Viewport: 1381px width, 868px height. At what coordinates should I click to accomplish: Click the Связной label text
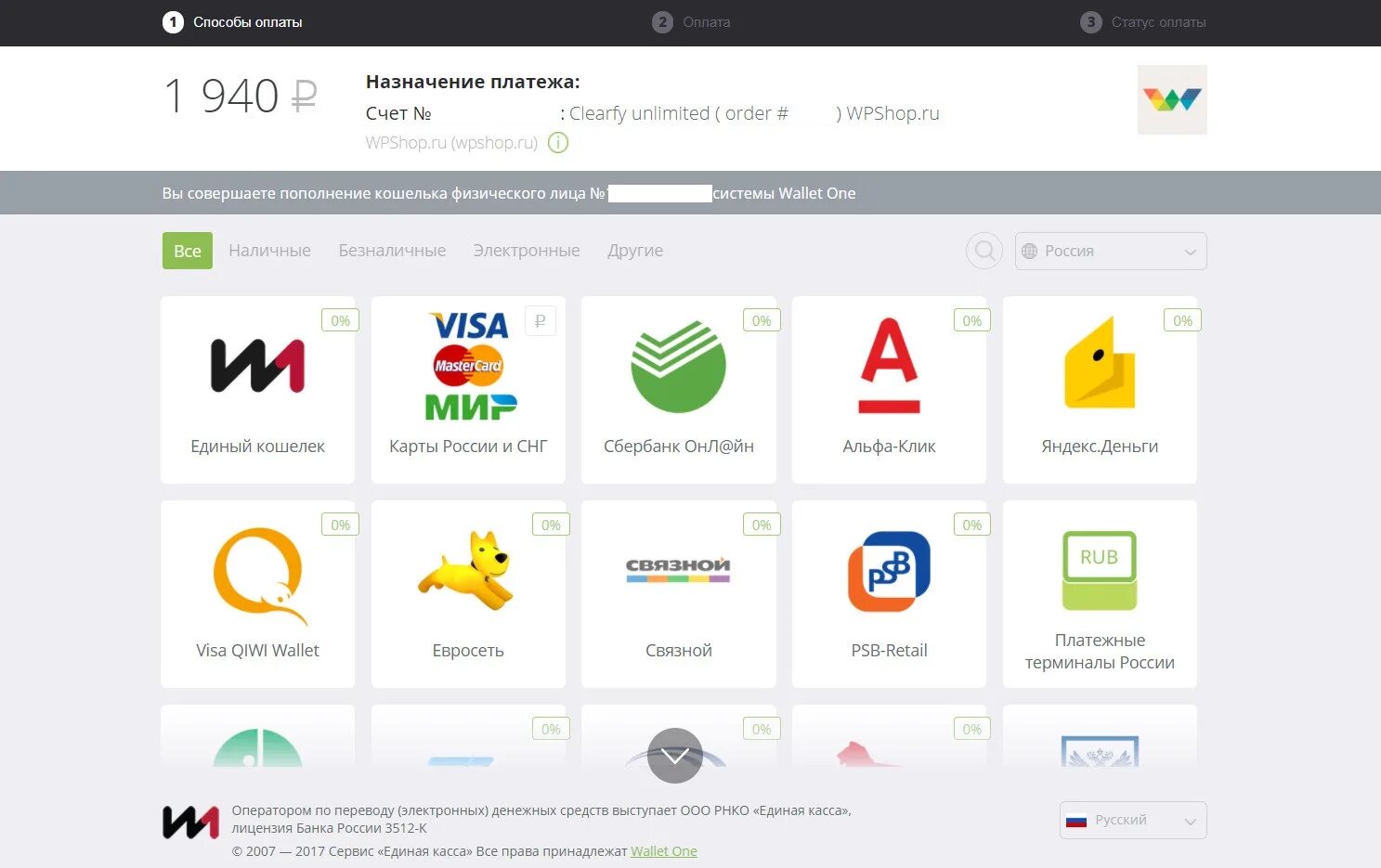coord(679,651)
